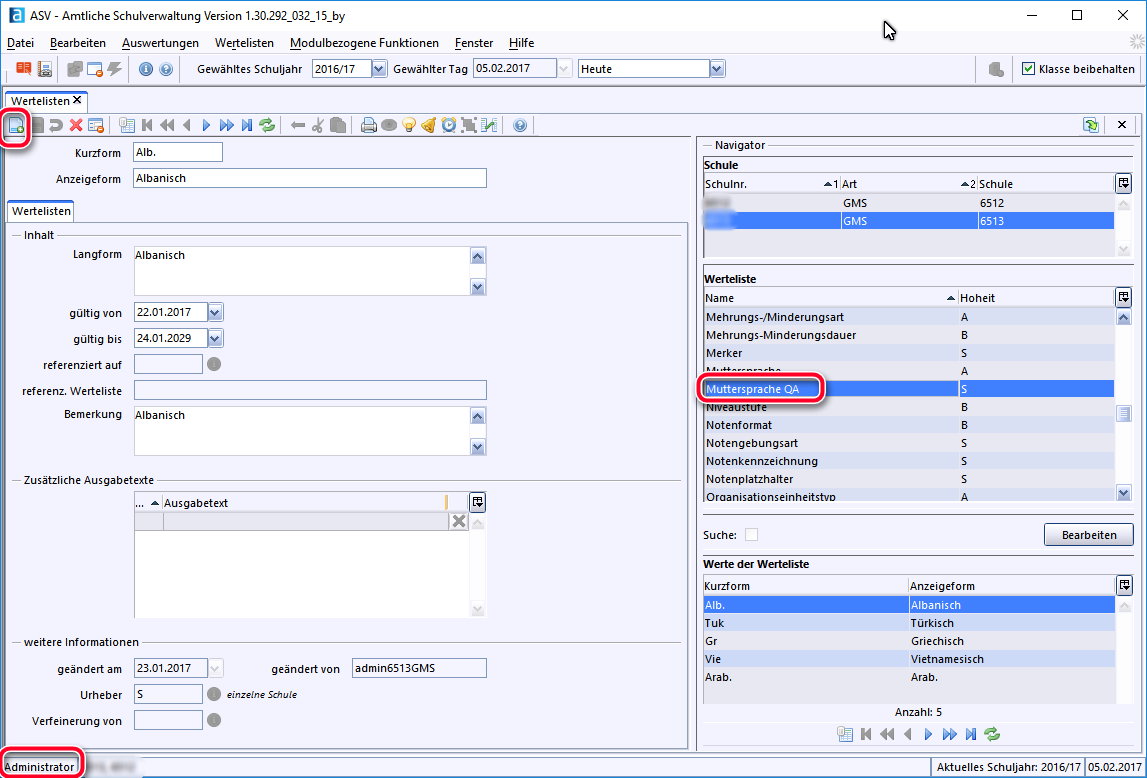The image size is (1147, 778).
Task: Open the Modulbezogene Funktionen menu
Action: [x=364, y=43]
